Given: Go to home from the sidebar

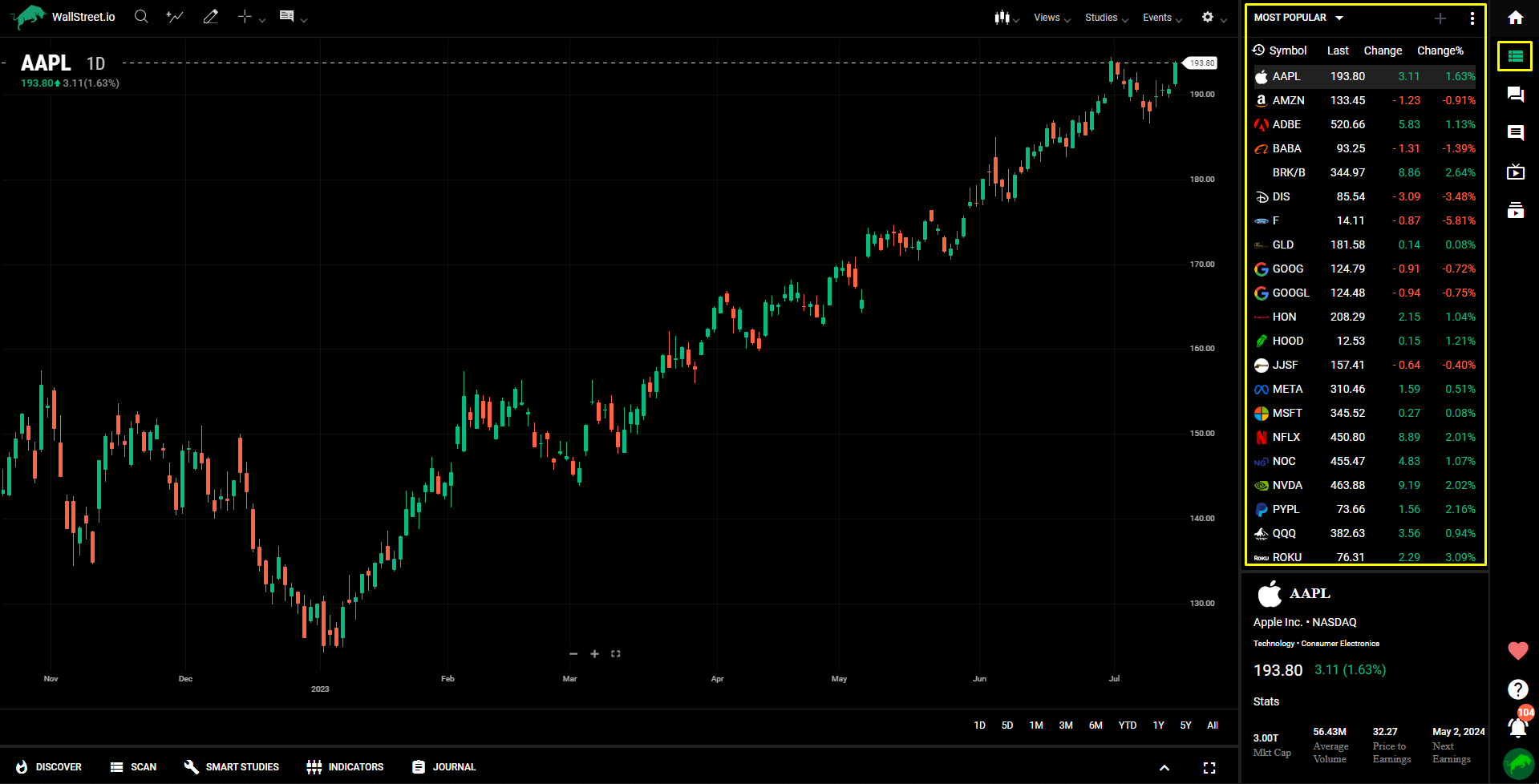Looking at the screenshot, I should click(x=1516, y=18).
